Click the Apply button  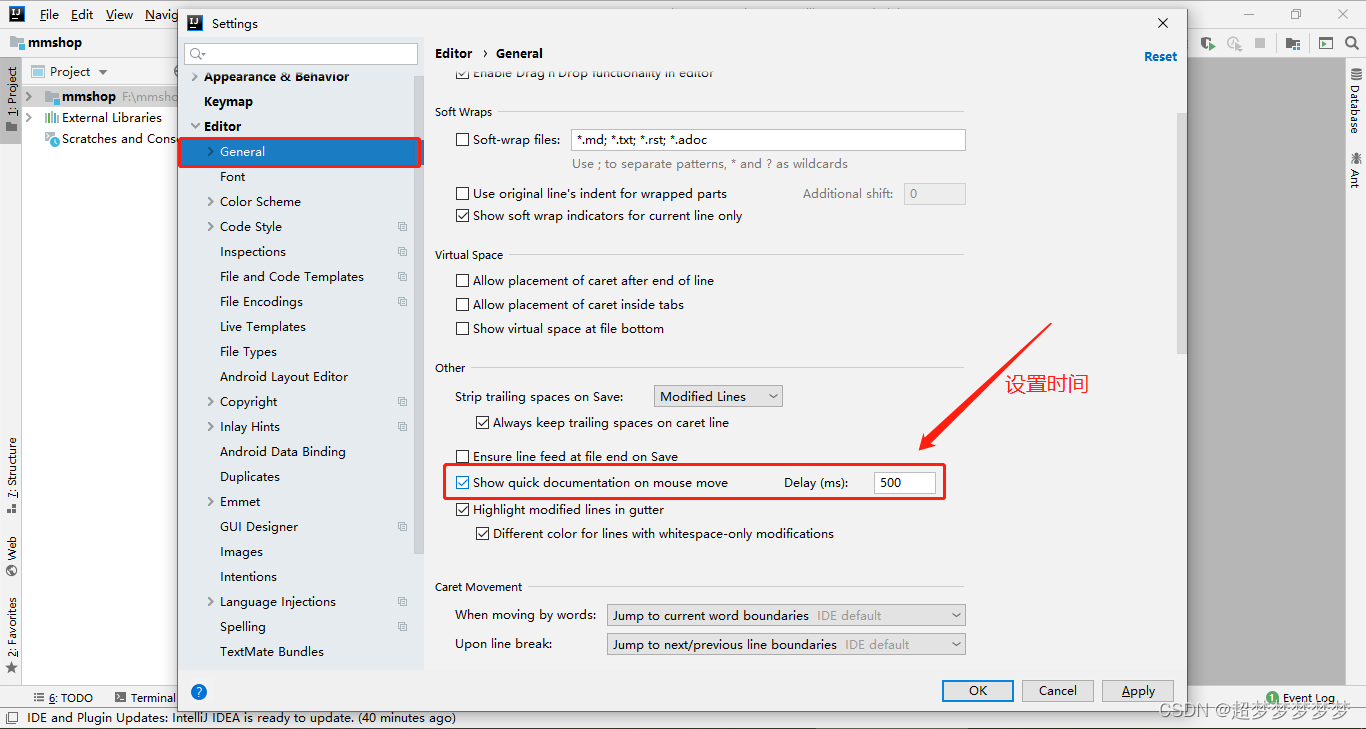point(1138,691)
